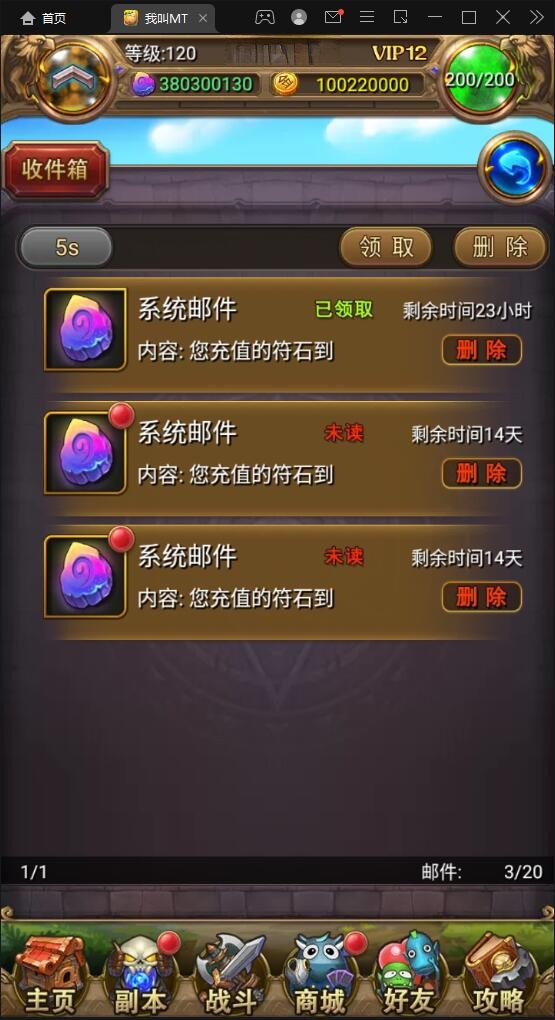555x1020 pixels.
Task: Open the emulator mail envelope icon
Action: [x=334, y=18]
